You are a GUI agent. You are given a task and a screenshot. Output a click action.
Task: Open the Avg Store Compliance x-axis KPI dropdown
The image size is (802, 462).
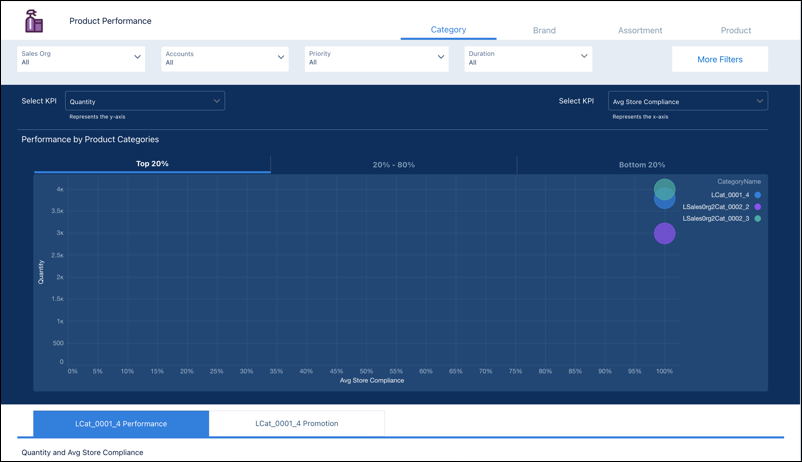[688, 101]
